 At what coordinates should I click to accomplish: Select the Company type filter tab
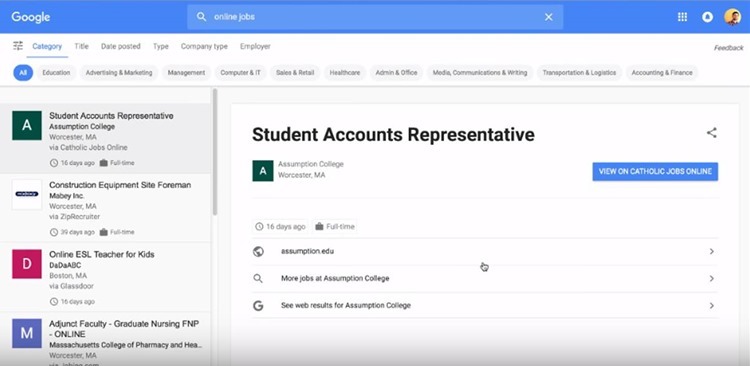pos(204,46)
